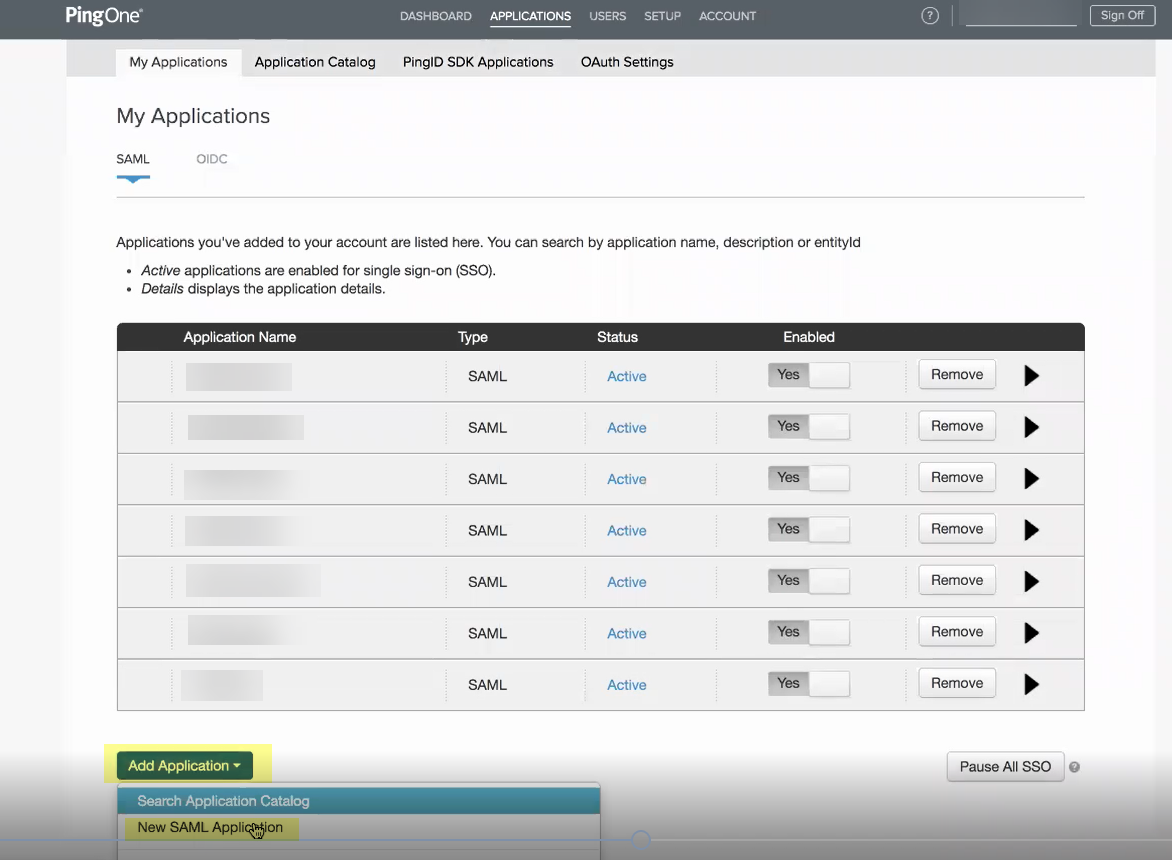Screen dimensions: 1172x860
Task: Expand details arrow for last application row
Action: pos(1031,684)
